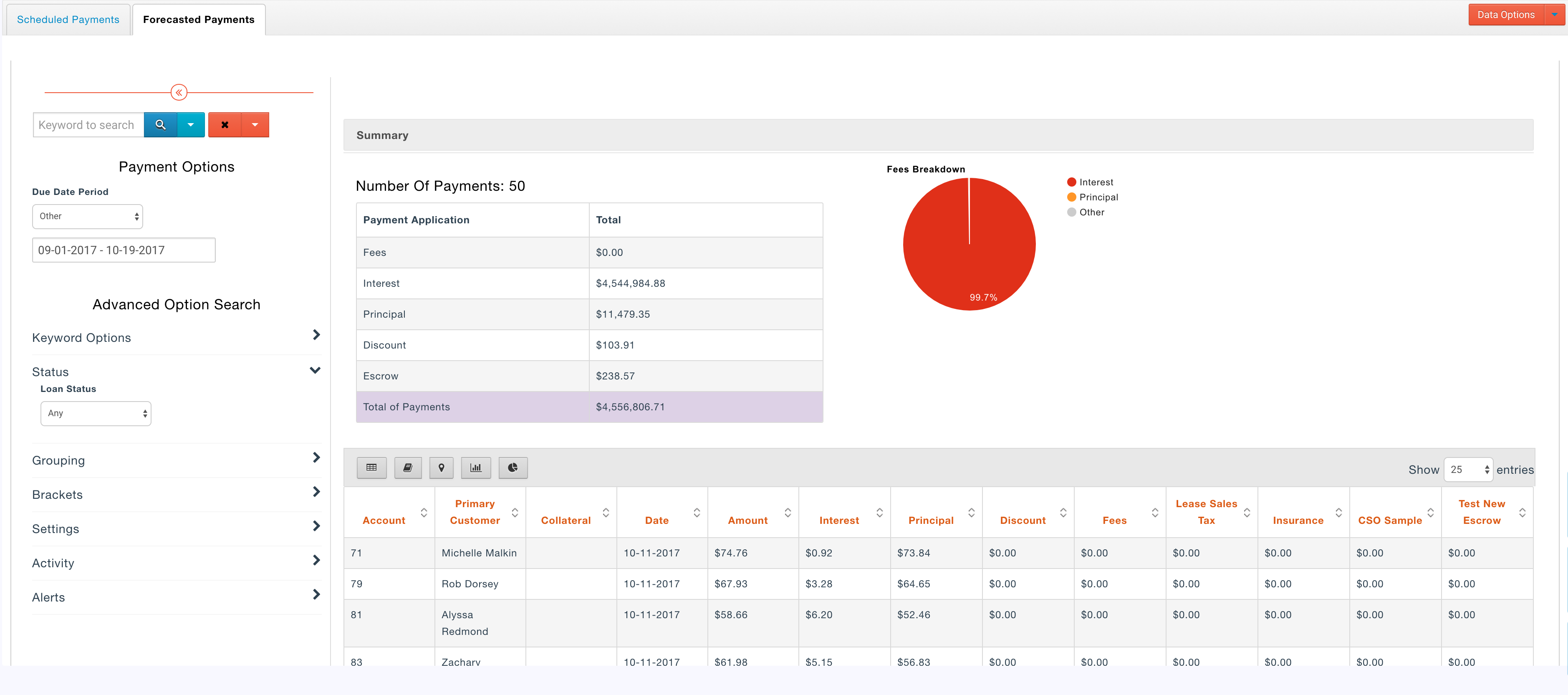Click the book view icon

[x=408, y=468]
